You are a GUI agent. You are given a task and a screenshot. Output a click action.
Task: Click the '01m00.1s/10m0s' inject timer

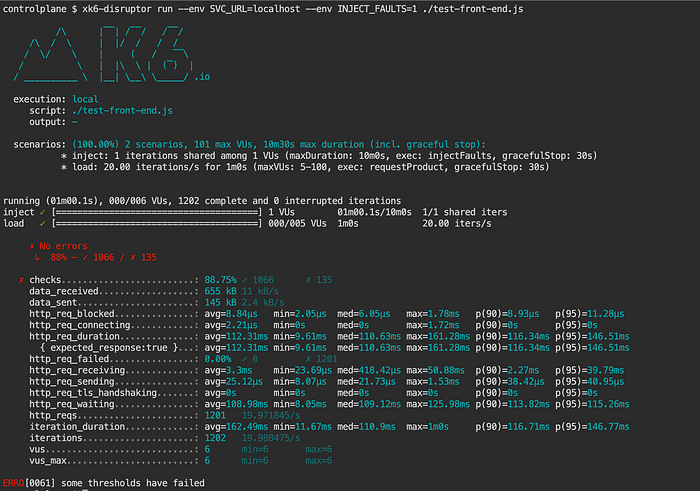(x=374, y=212)
